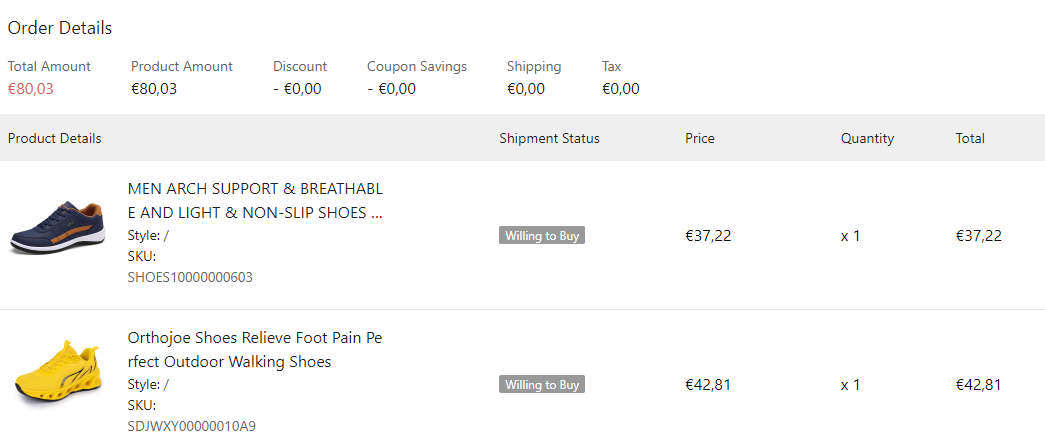Click the second Willing to Buy status badge
Image resolution: width=1045 pixels, height=434 pixels.
542,385
